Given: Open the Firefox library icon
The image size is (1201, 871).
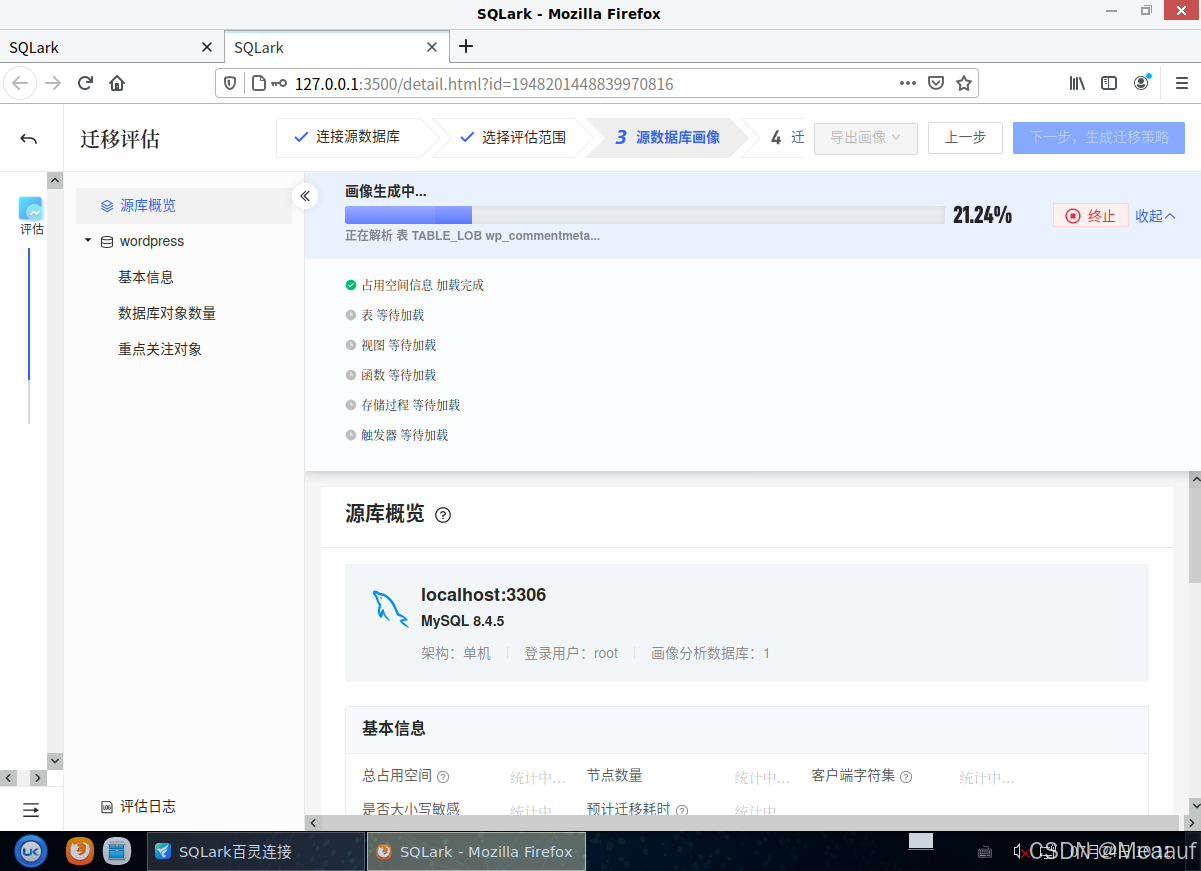Looking at the screenshot, I should (1077, 83).
